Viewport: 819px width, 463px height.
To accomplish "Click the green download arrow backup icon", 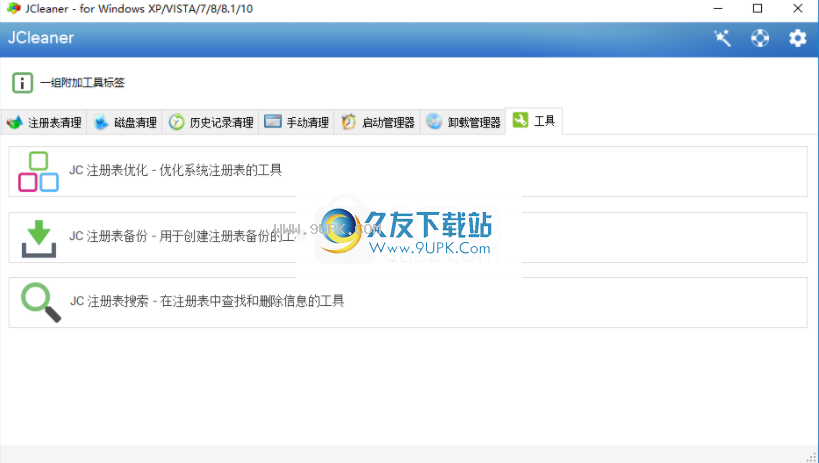I will pyautogui.click(x=39, y=238).
